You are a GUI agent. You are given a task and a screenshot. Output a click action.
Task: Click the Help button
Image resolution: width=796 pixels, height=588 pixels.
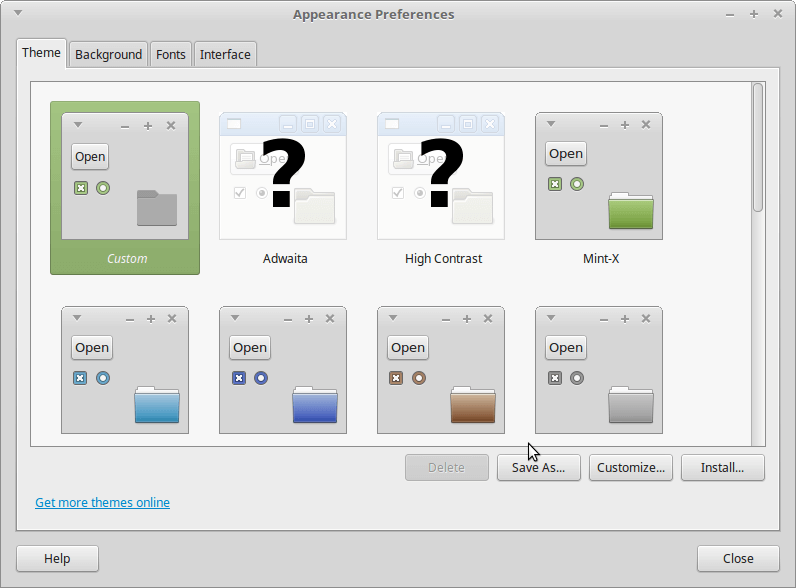(57, 559)
